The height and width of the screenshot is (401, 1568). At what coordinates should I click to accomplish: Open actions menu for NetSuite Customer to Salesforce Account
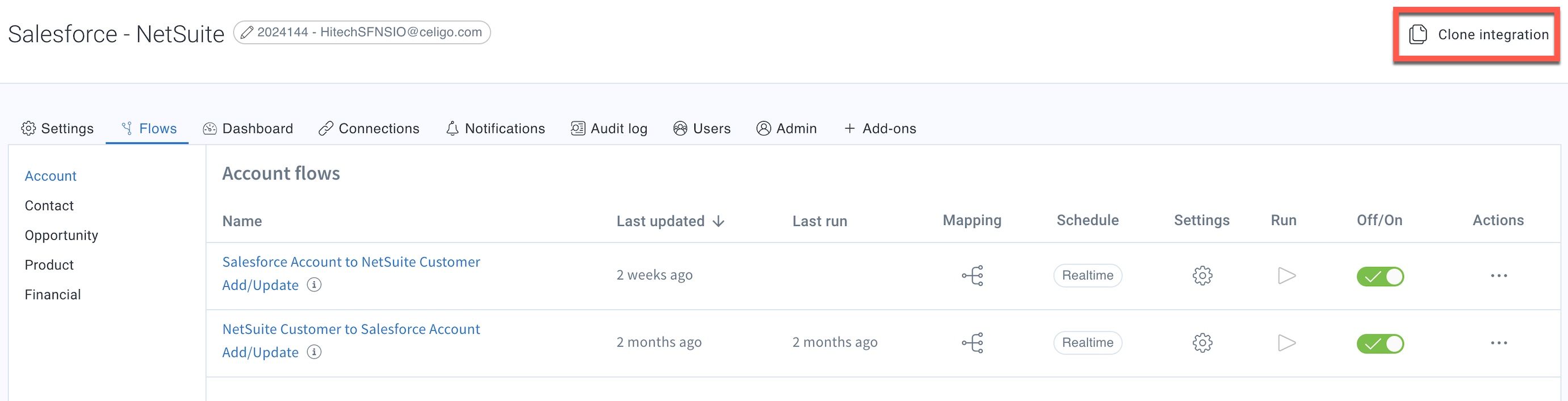pyautogui.click(x=1499, y=342)
